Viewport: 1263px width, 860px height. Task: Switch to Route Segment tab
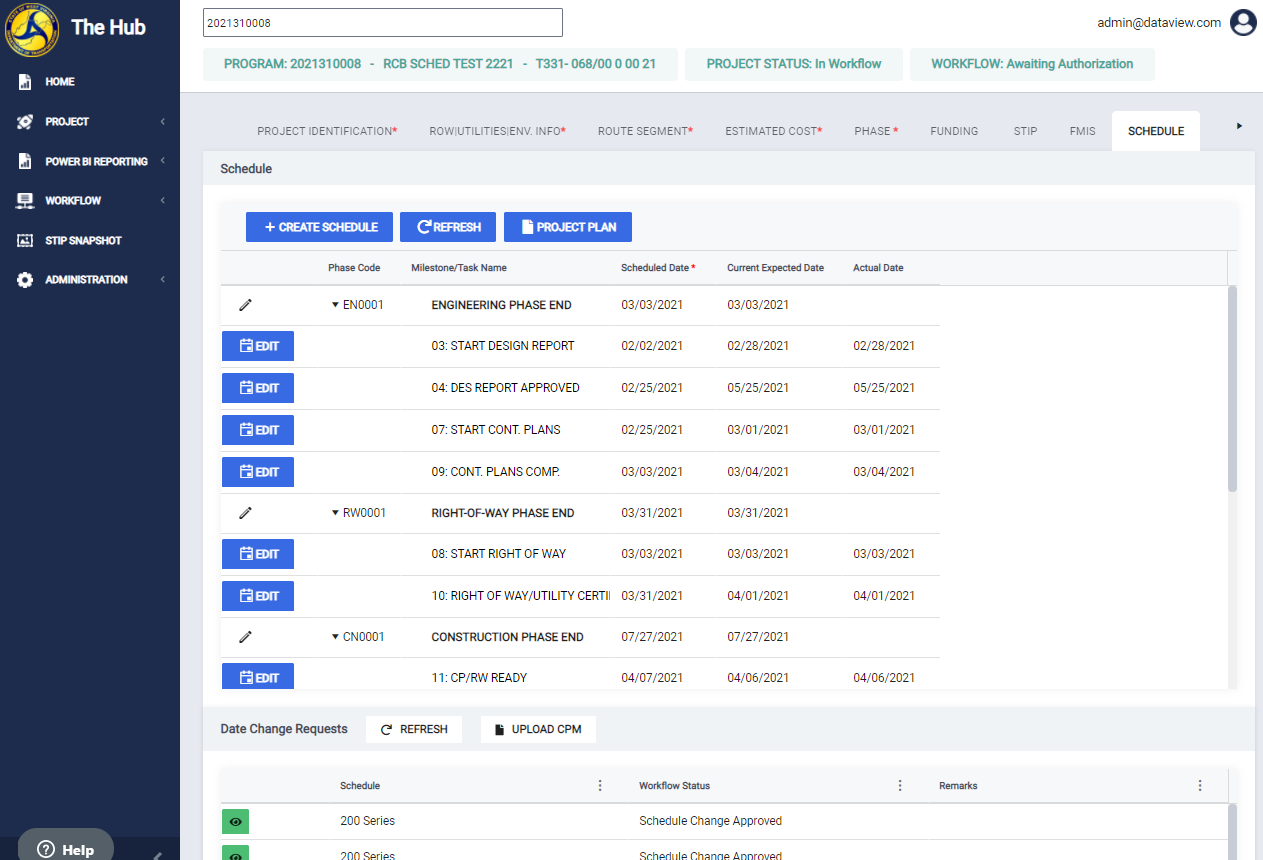click(x=645, y=131)
